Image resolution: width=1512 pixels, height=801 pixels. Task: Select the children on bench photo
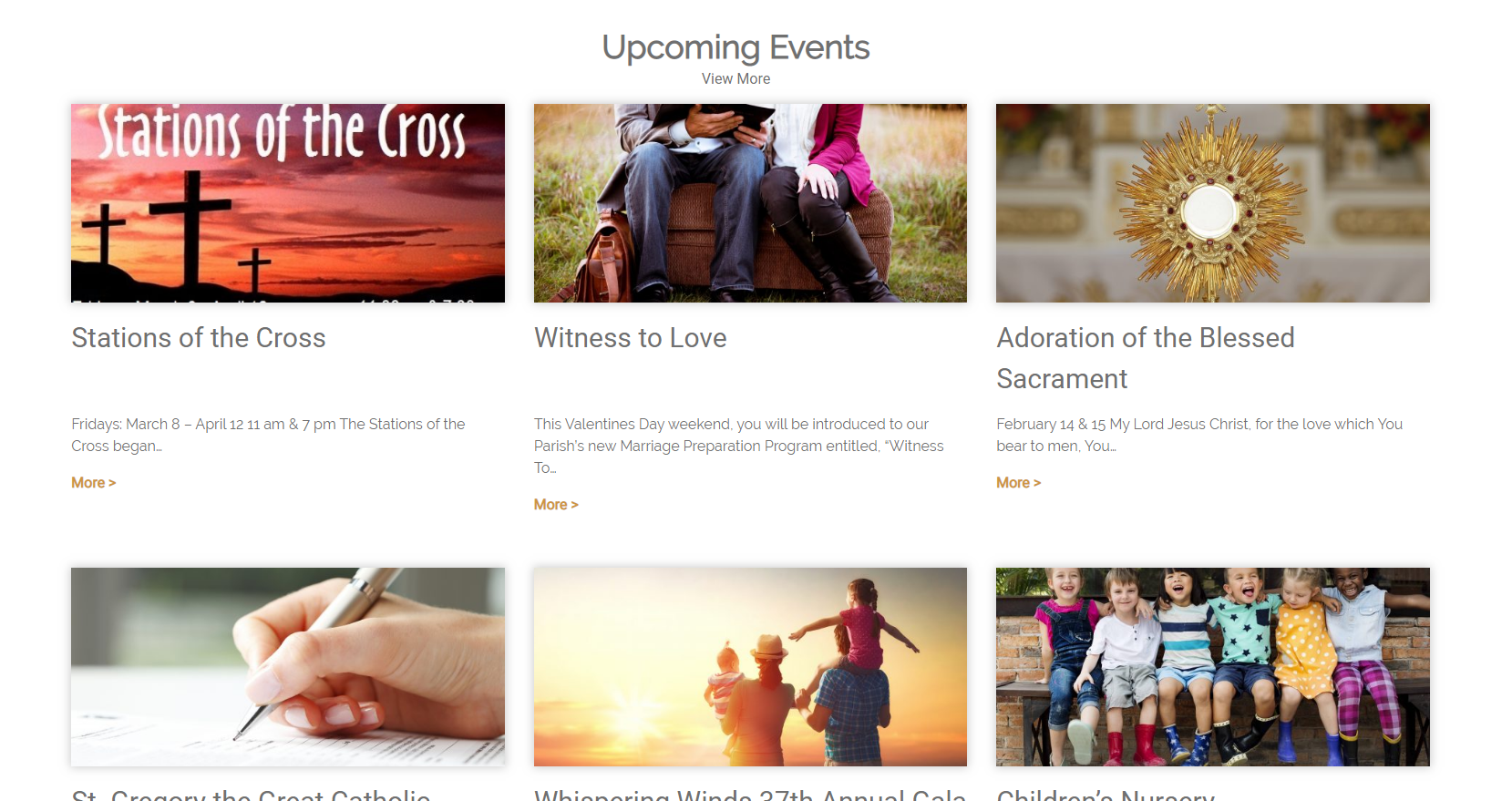click(1213, 667)
